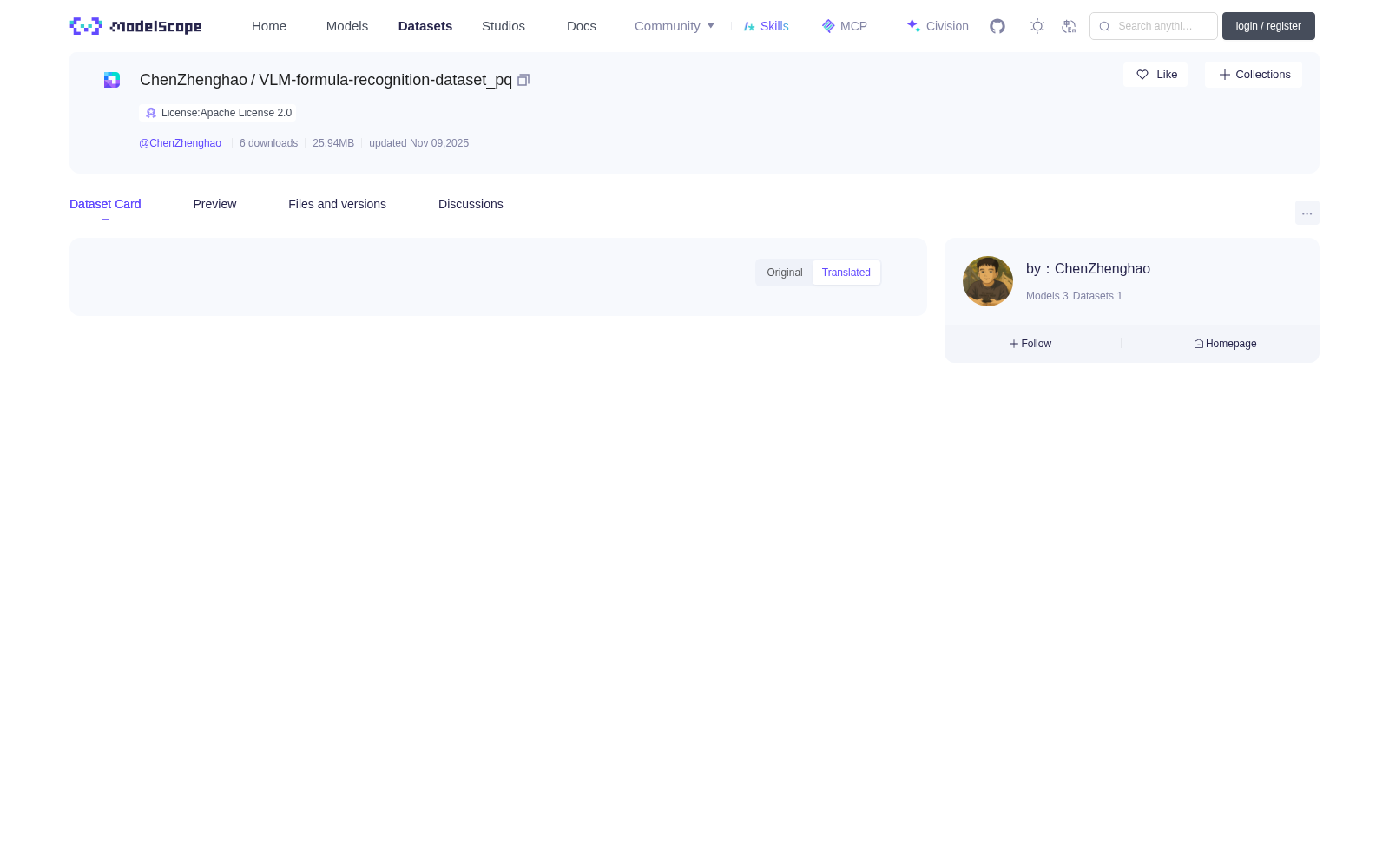This screenshot has width=1389, height=868.
Task: Click the plus icon in Collections
Action: tap(1225, 75)
